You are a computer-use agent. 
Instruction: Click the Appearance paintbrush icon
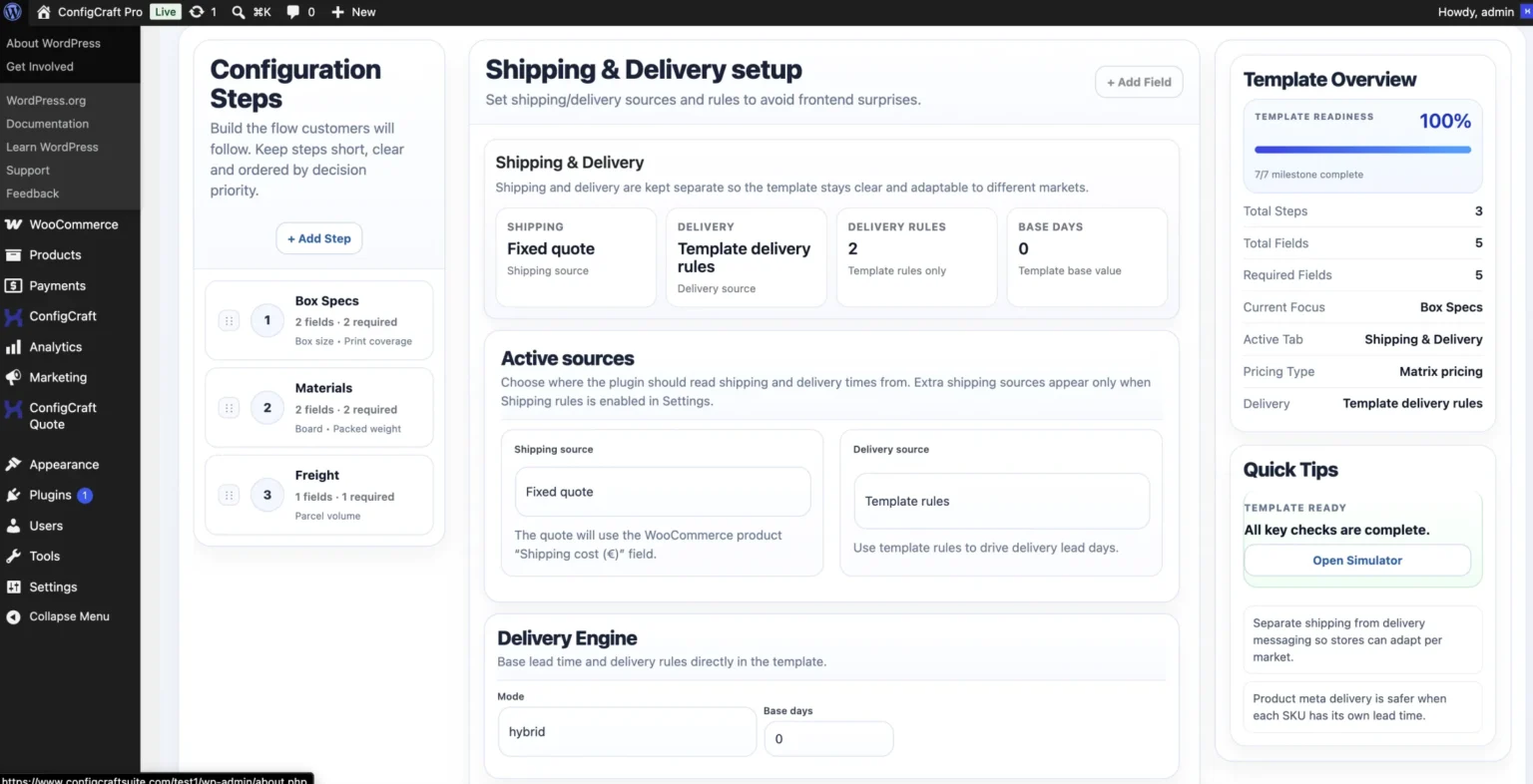(x=14, y=465)
